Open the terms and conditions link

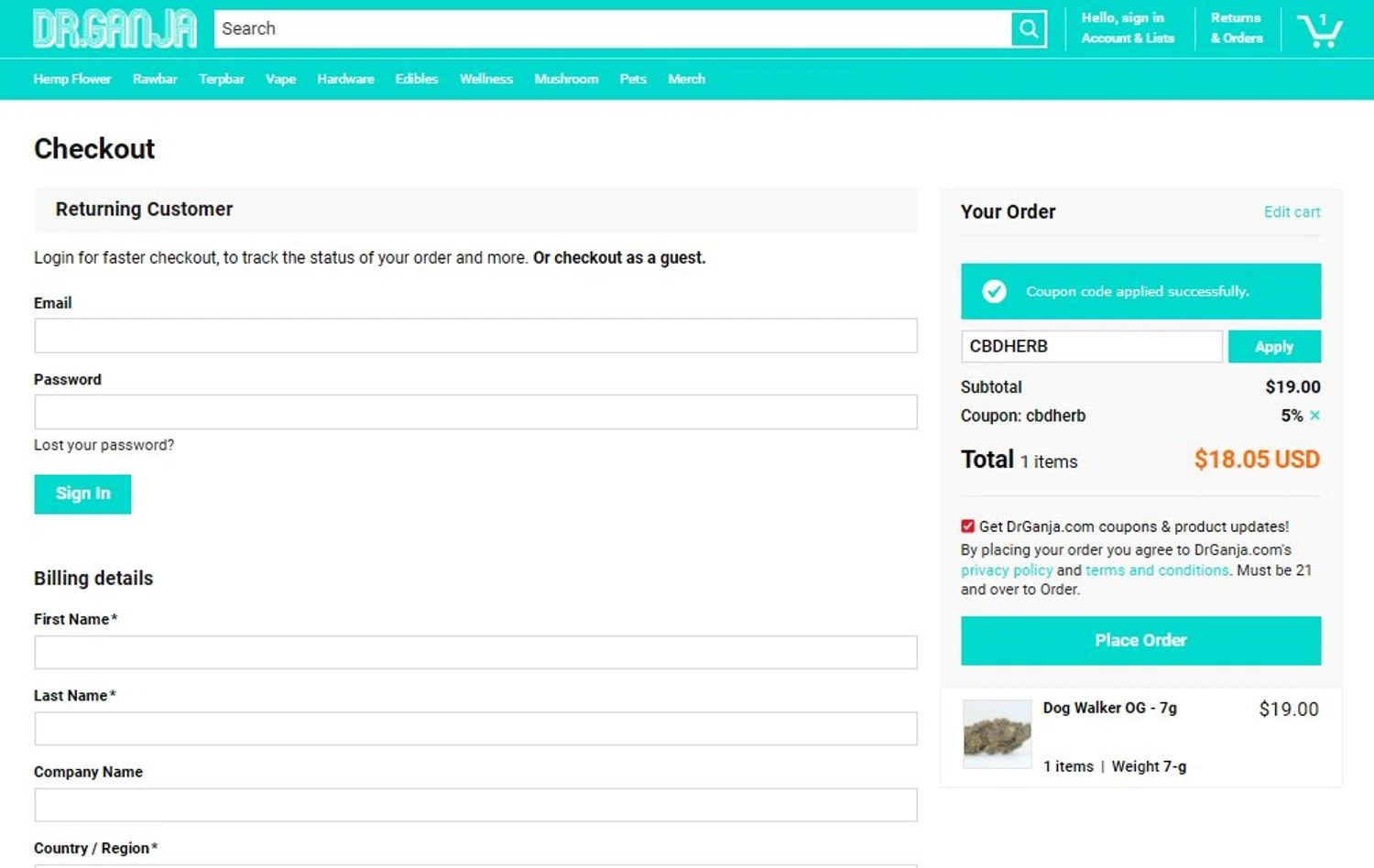pyautogui.click(x=1157, y=570)
